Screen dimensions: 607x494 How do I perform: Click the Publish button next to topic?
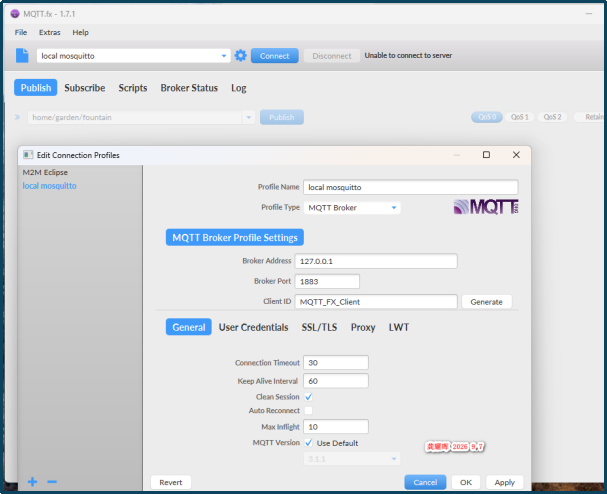281,117
